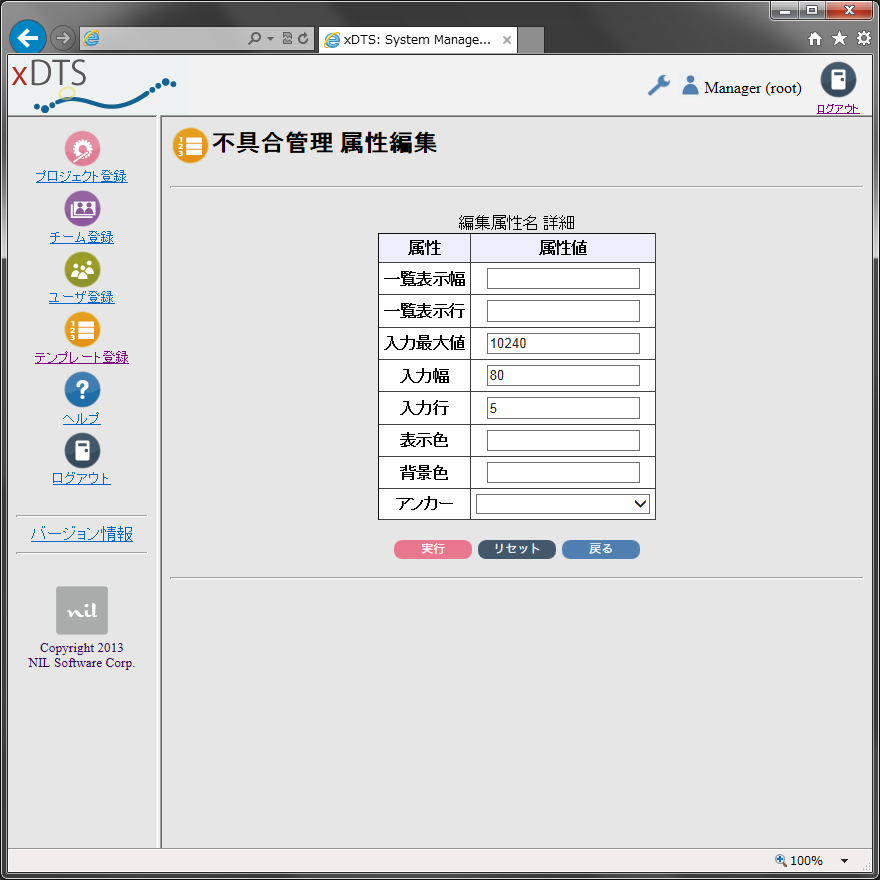Image resolution: width=880 pixels, height=880 pixels.
Task: Click the project registration gear icon
Action: tap(82, 149)
